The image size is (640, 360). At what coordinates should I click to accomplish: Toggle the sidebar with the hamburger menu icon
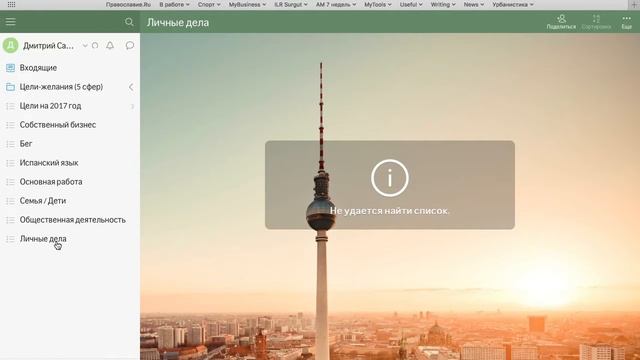click(x=11, y=22)
